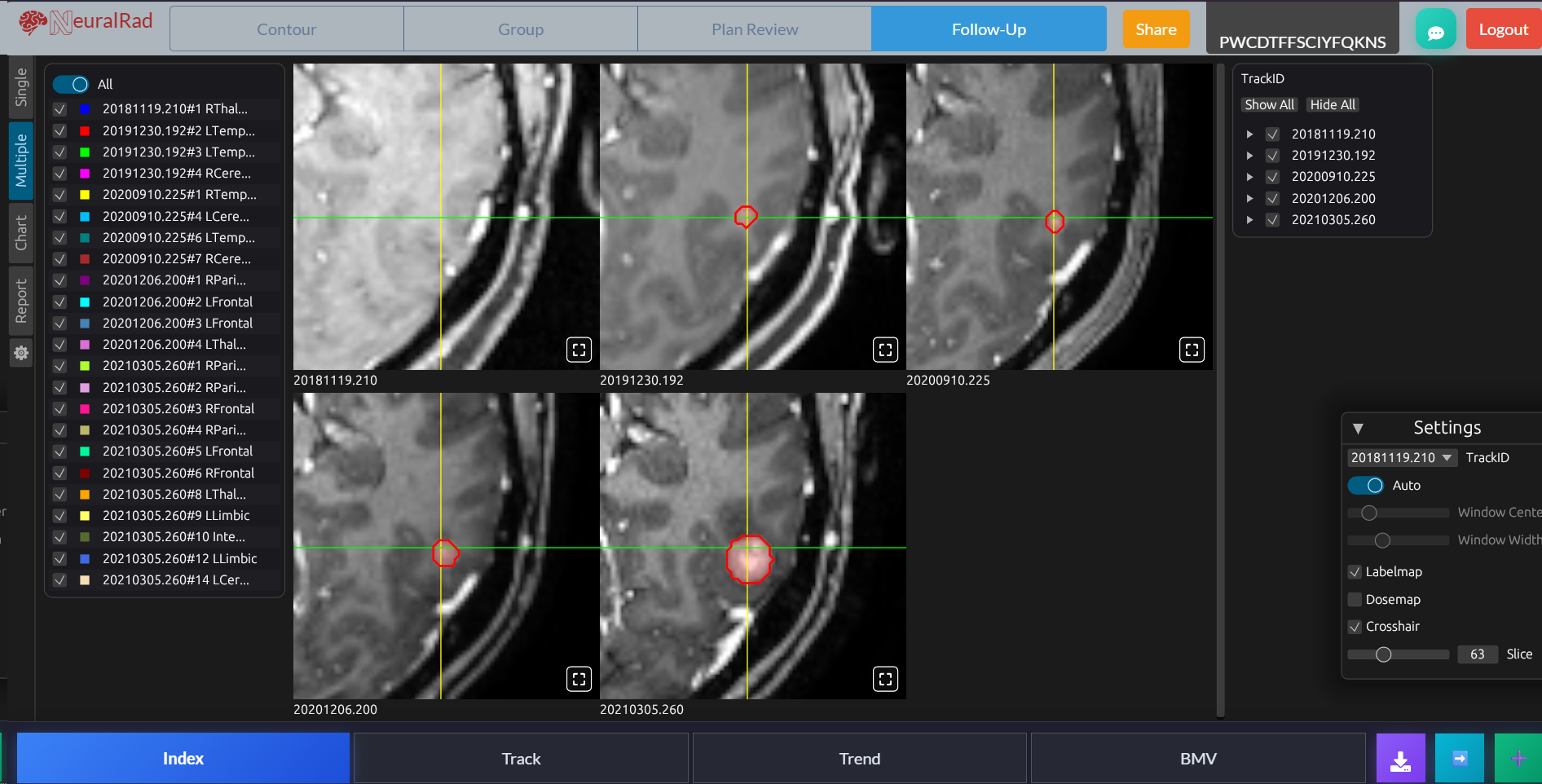Open the Settings gear in the sidebar
Image resolution: width=1542 pixels, height=784 pixels.
(21, 354)
